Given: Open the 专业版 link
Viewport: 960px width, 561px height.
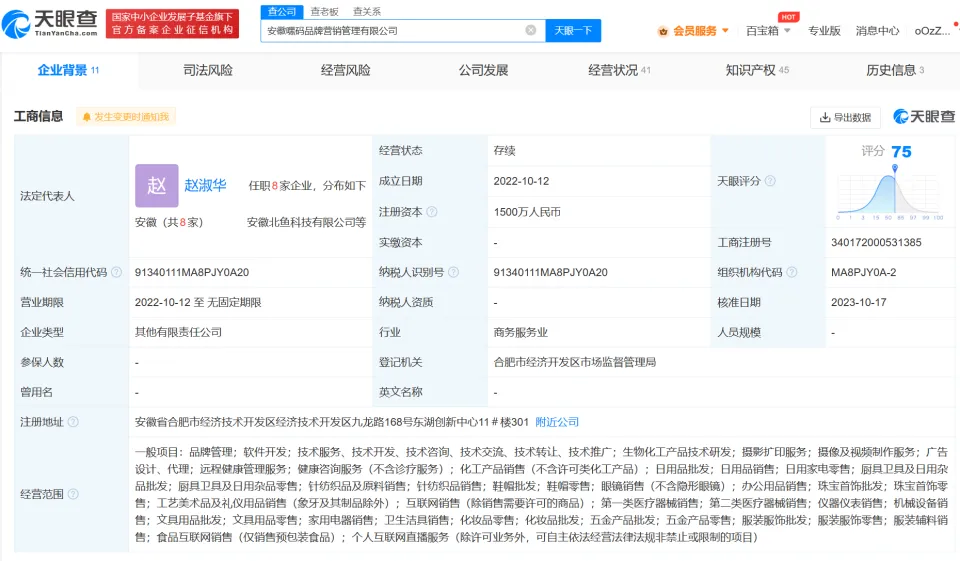Looking at the screenshot, I should (824, 31).
